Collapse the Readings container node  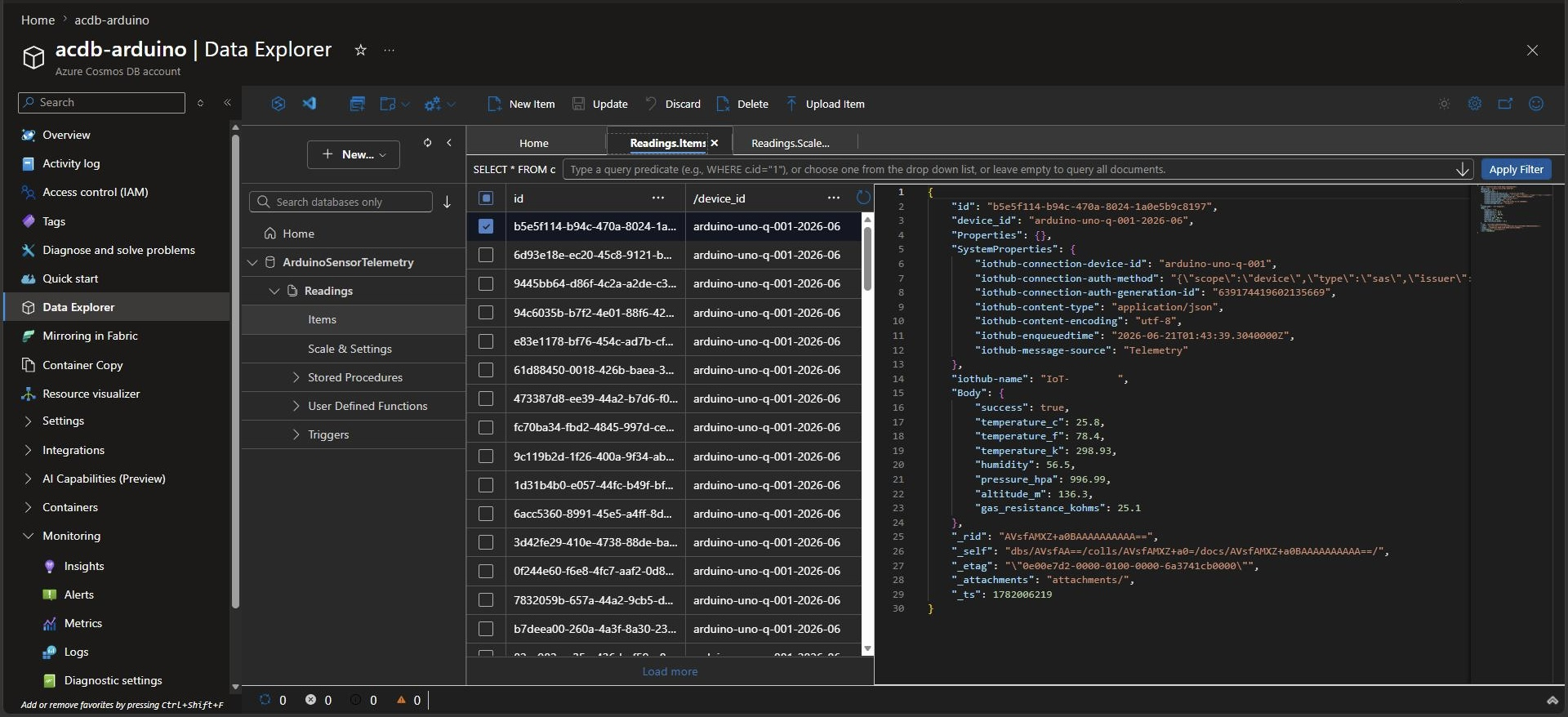click(x=274, y=291)
